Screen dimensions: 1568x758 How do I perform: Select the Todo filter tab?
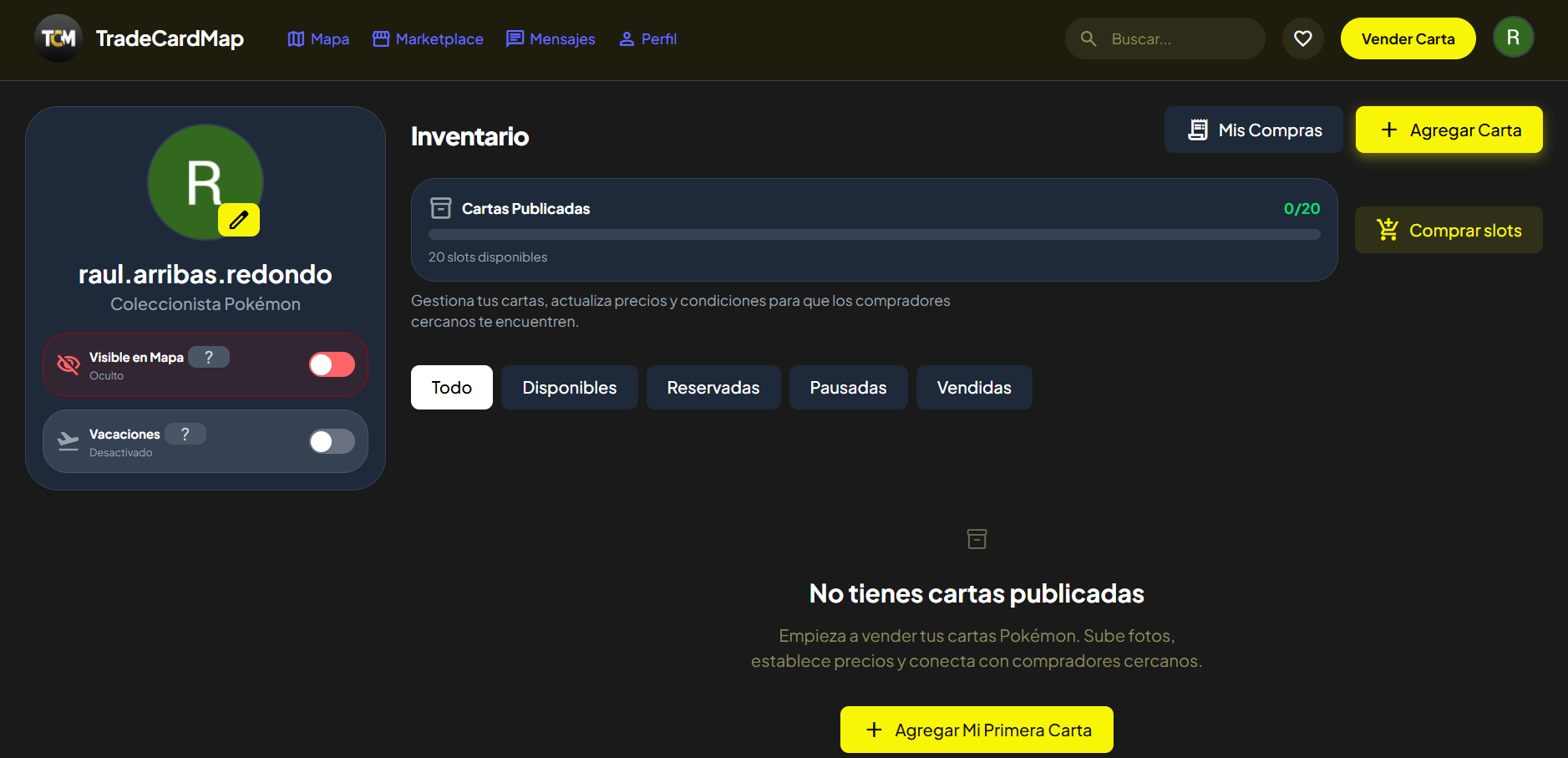[x=452, y=387]
